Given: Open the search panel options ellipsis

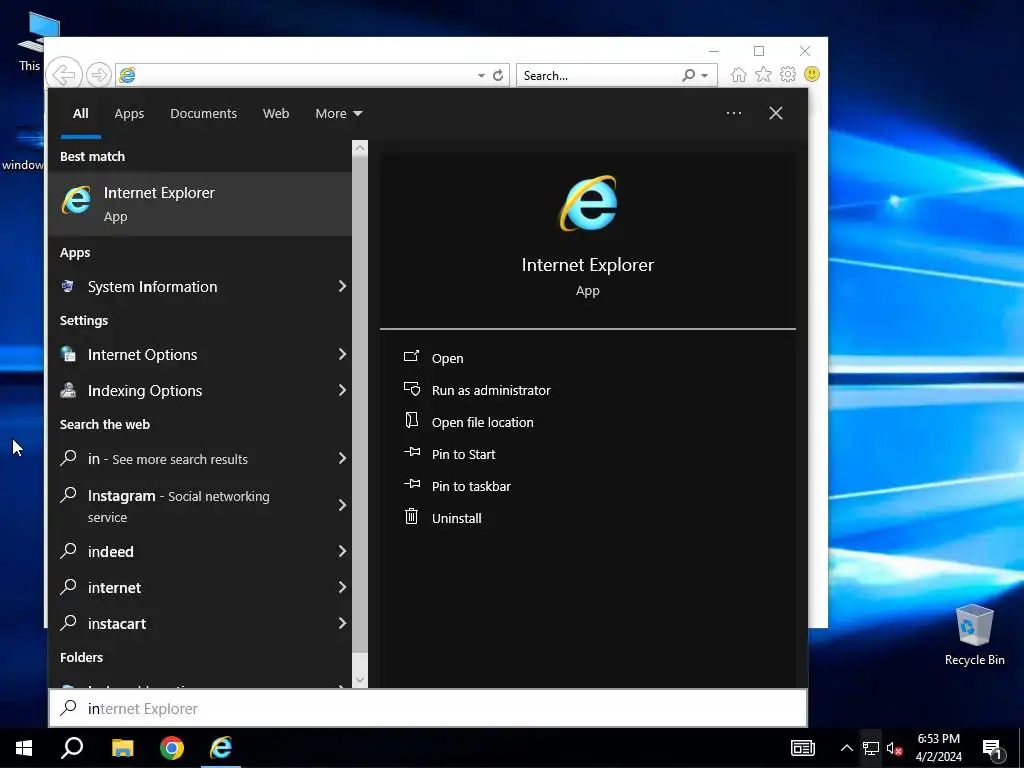Looking at the screenshot, I should click(734, 113).
